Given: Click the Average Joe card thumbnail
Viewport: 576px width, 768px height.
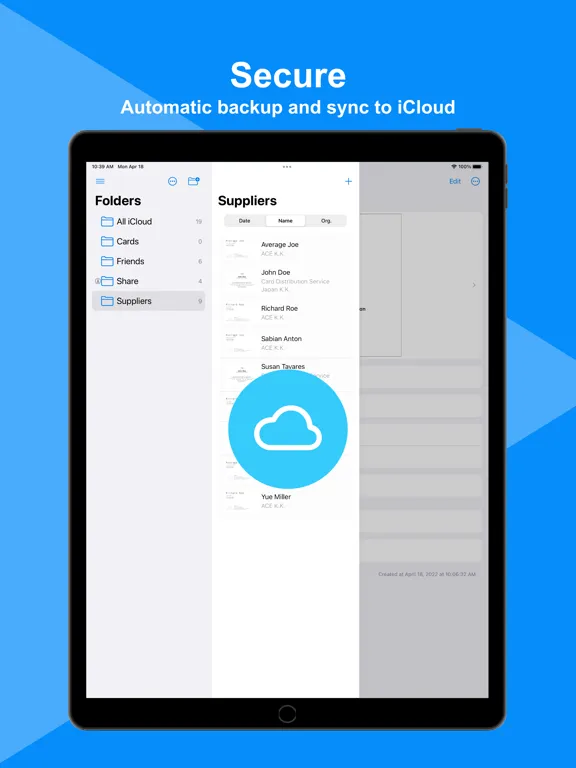Looking at the screenshot, I should tap(238, 249).
